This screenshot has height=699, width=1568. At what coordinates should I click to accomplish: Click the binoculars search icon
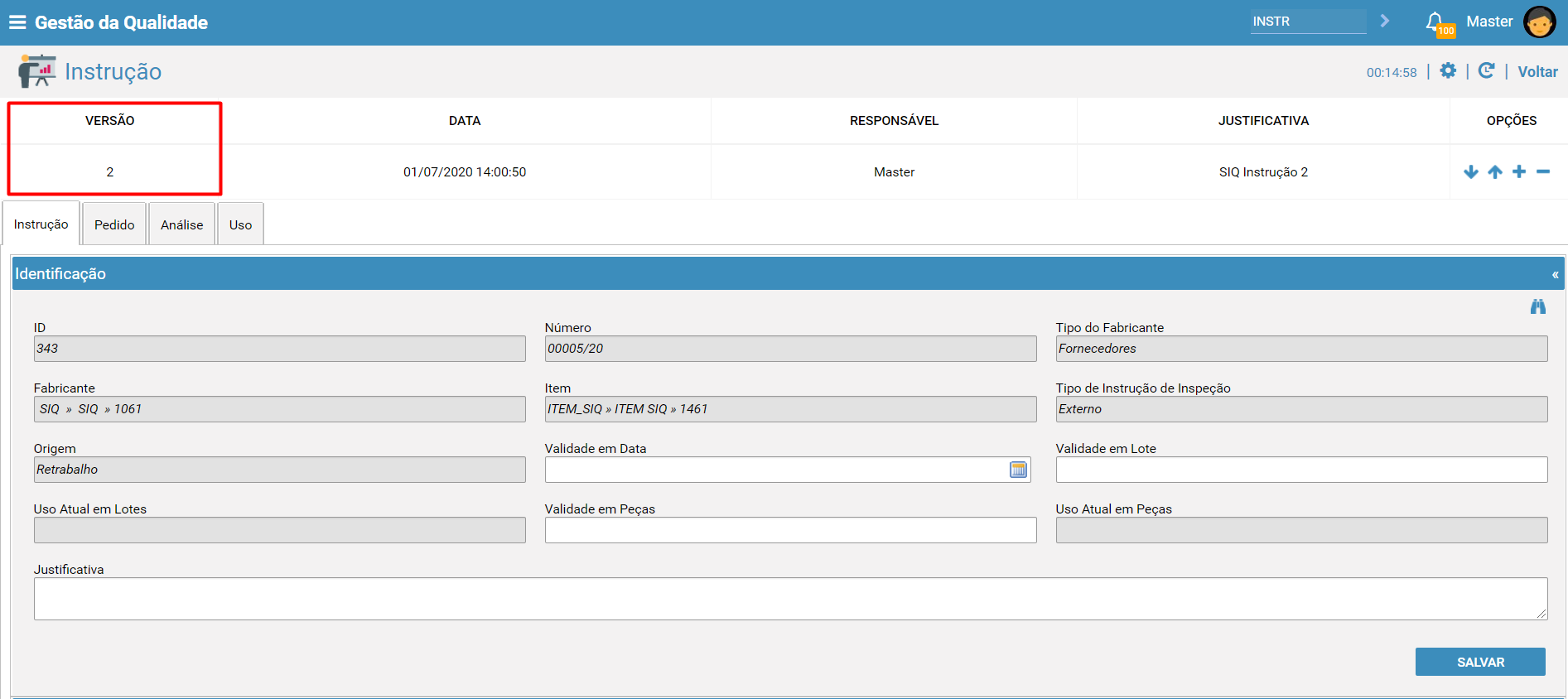pyautogui.click(x=1538, y=306)
